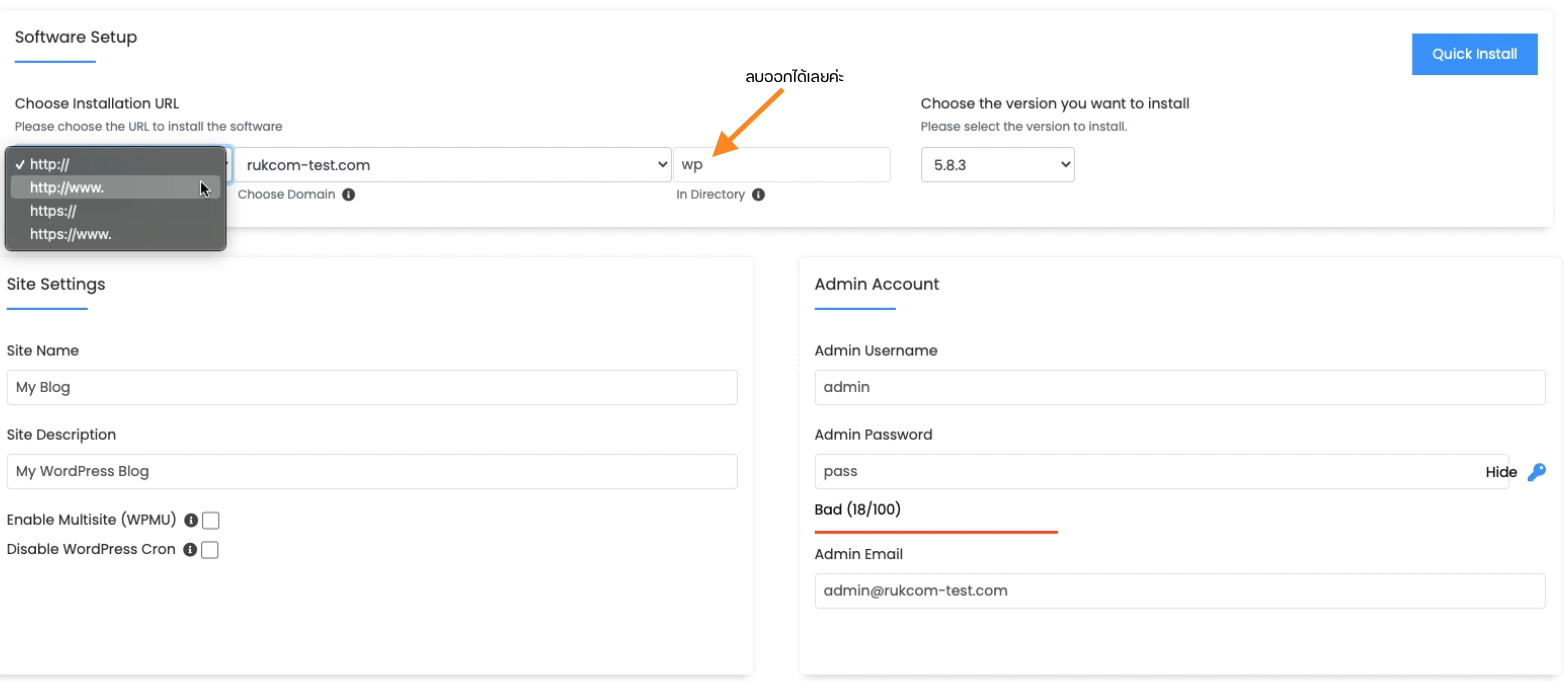This screenshot has width=1564, height=682.
Task: Click the Quick Install button
Action: [1474, 54]
